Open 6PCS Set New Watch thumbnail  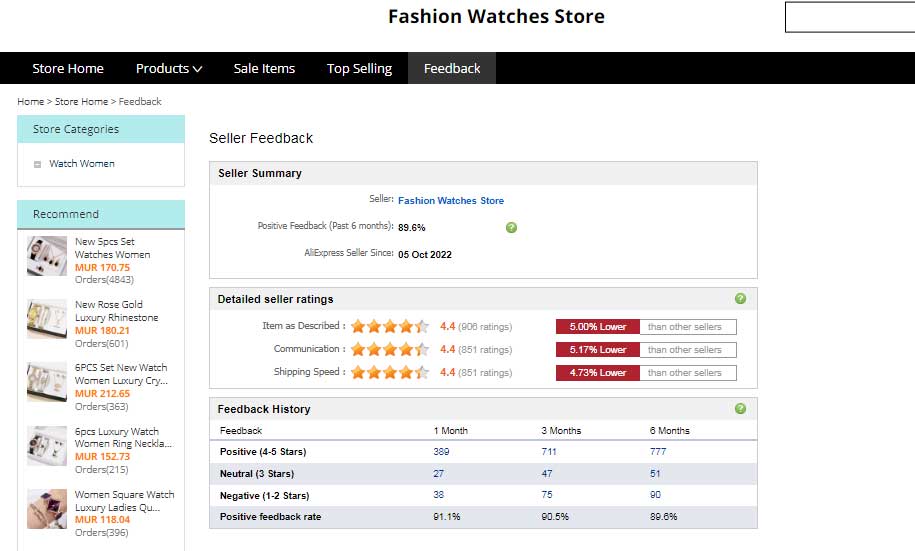(x=47, y=382)
